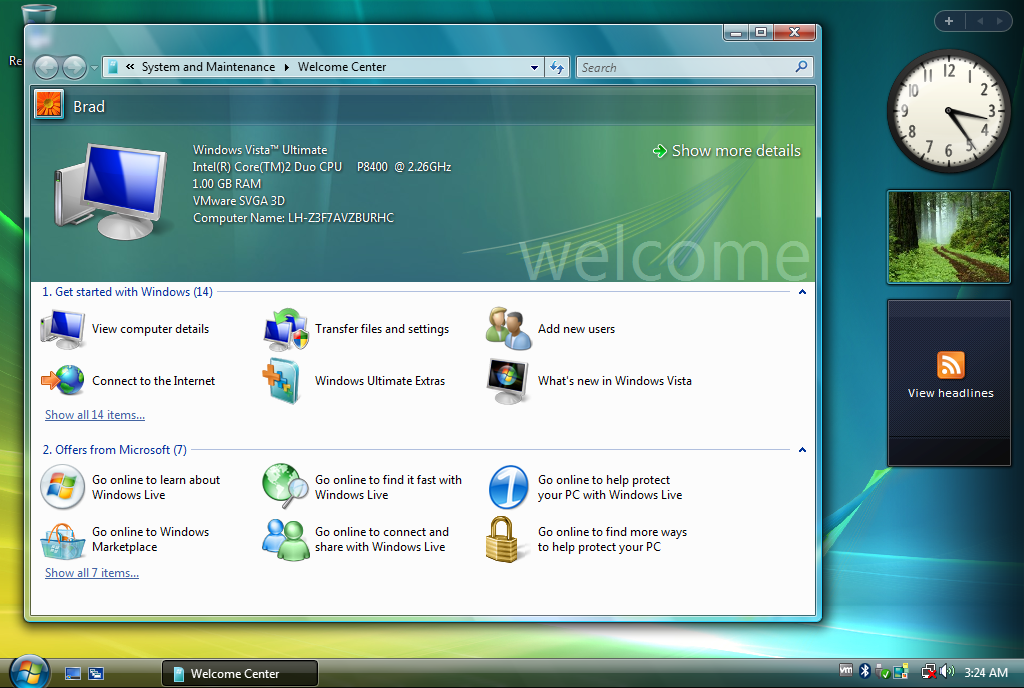The width and height of the screenshot is (1024, 688).
Task: Open What's new in Windows Vista icon
Action: point(508,381)
